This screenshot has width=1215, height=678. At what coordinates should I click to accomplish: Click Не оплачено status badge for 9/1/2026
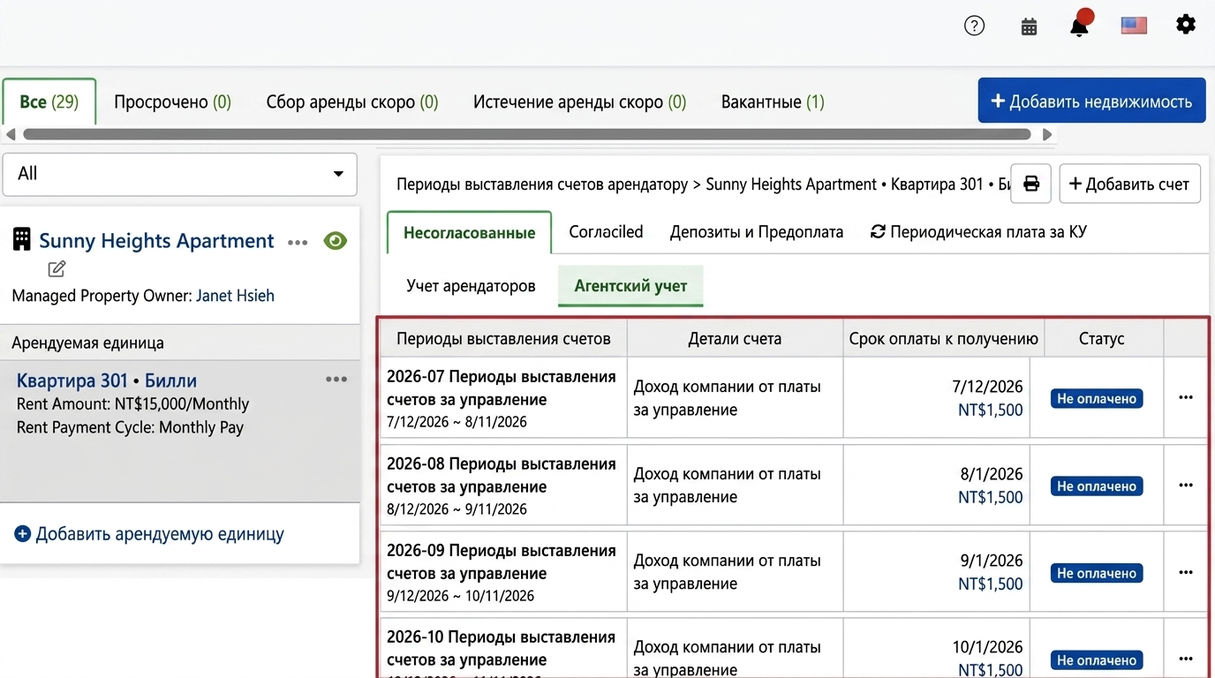click(1097, 572)
